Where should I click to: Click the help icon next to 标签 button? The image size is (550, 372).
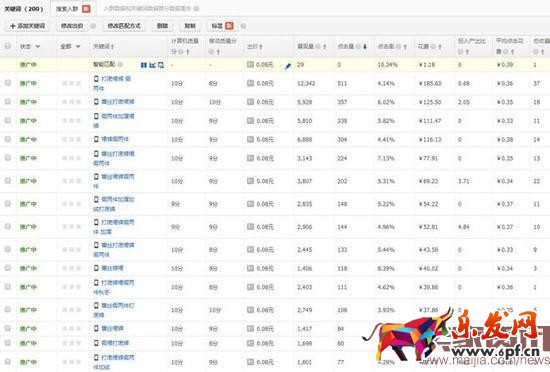point(243,26)
